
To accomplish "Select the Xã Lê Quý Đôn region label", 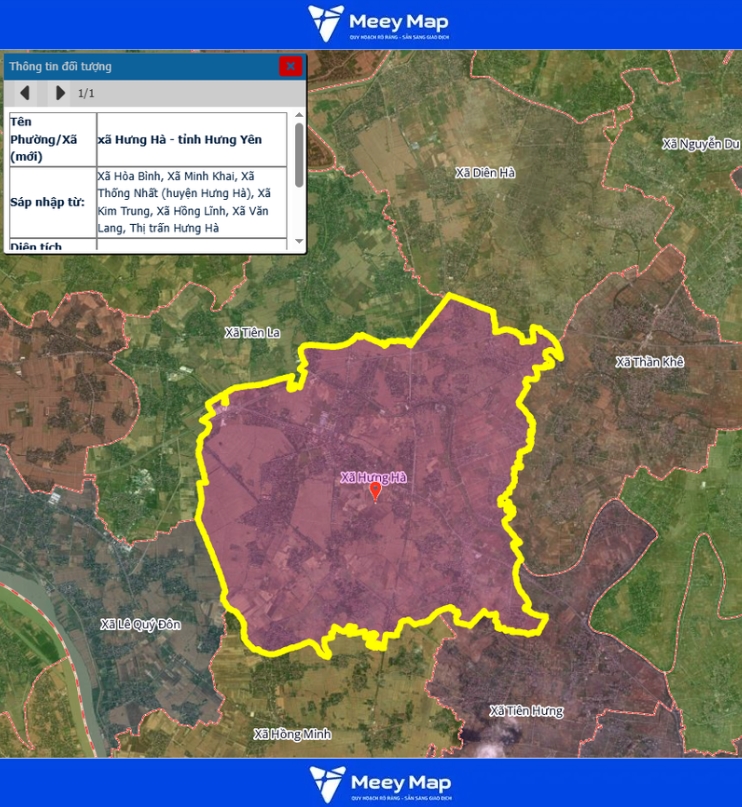I will 141,624.
